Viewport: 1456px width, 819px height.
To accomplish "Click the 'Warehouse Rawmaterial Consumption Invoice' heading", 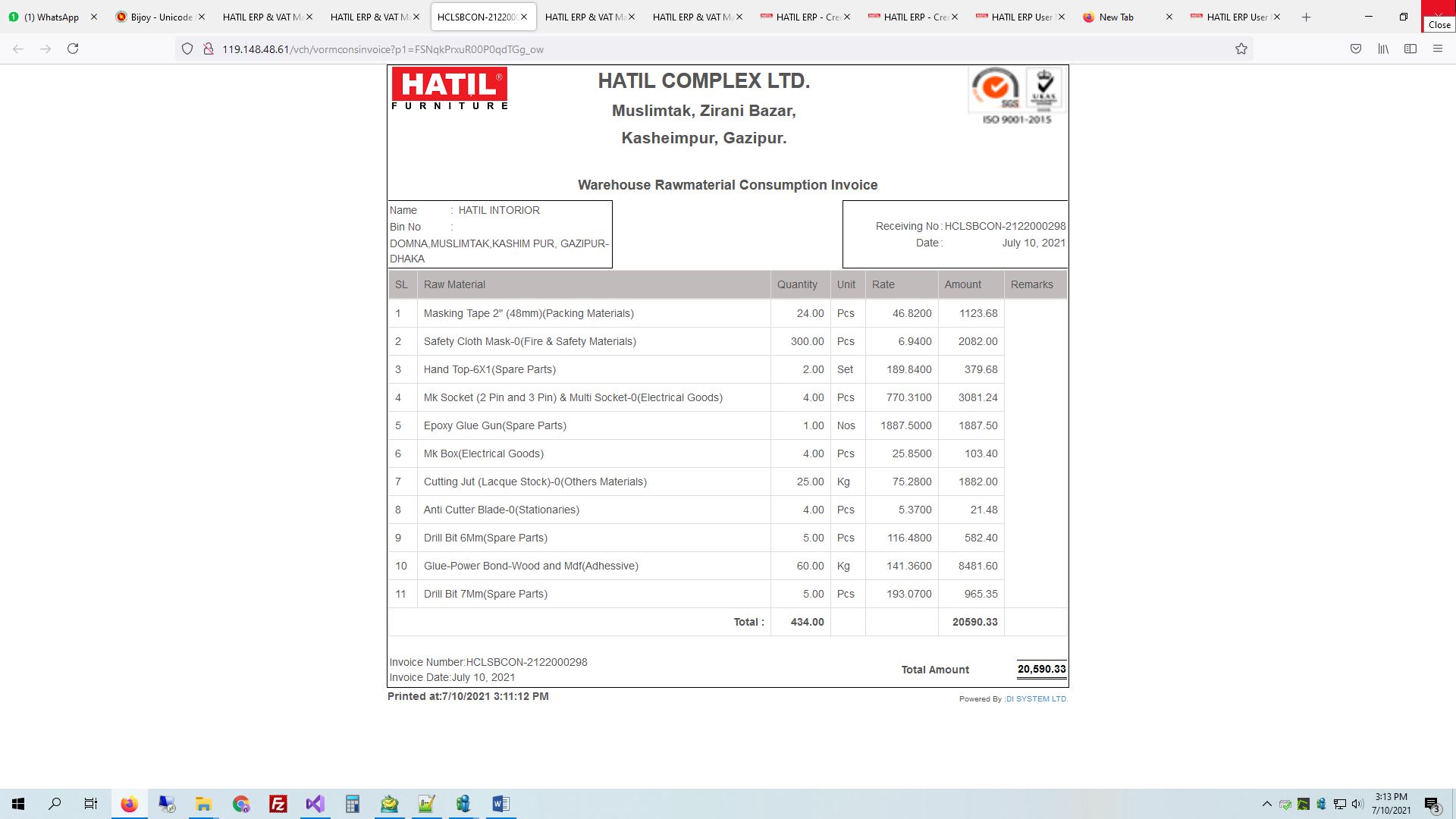I will tap(728, 185).
